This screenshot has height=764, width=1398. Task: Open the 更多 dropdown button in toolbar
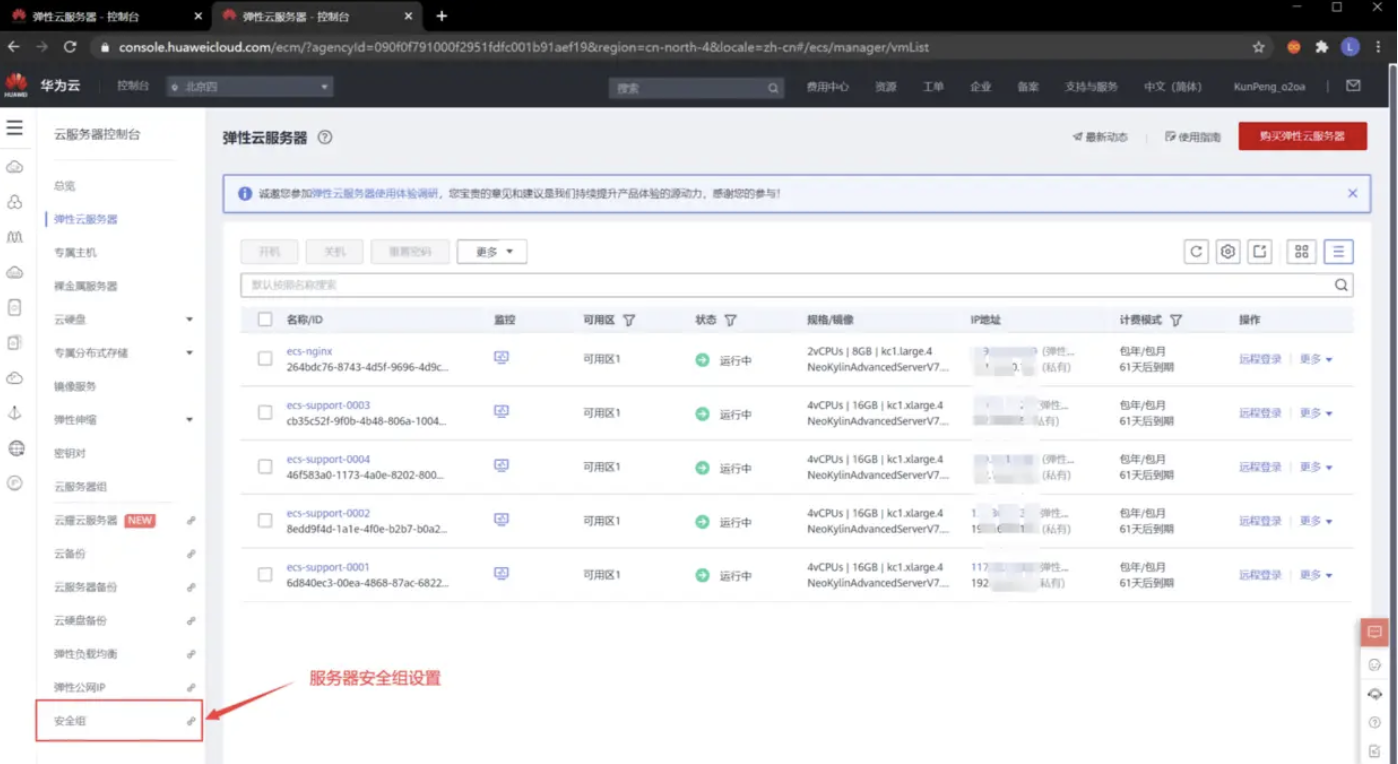tap(492, 252)
